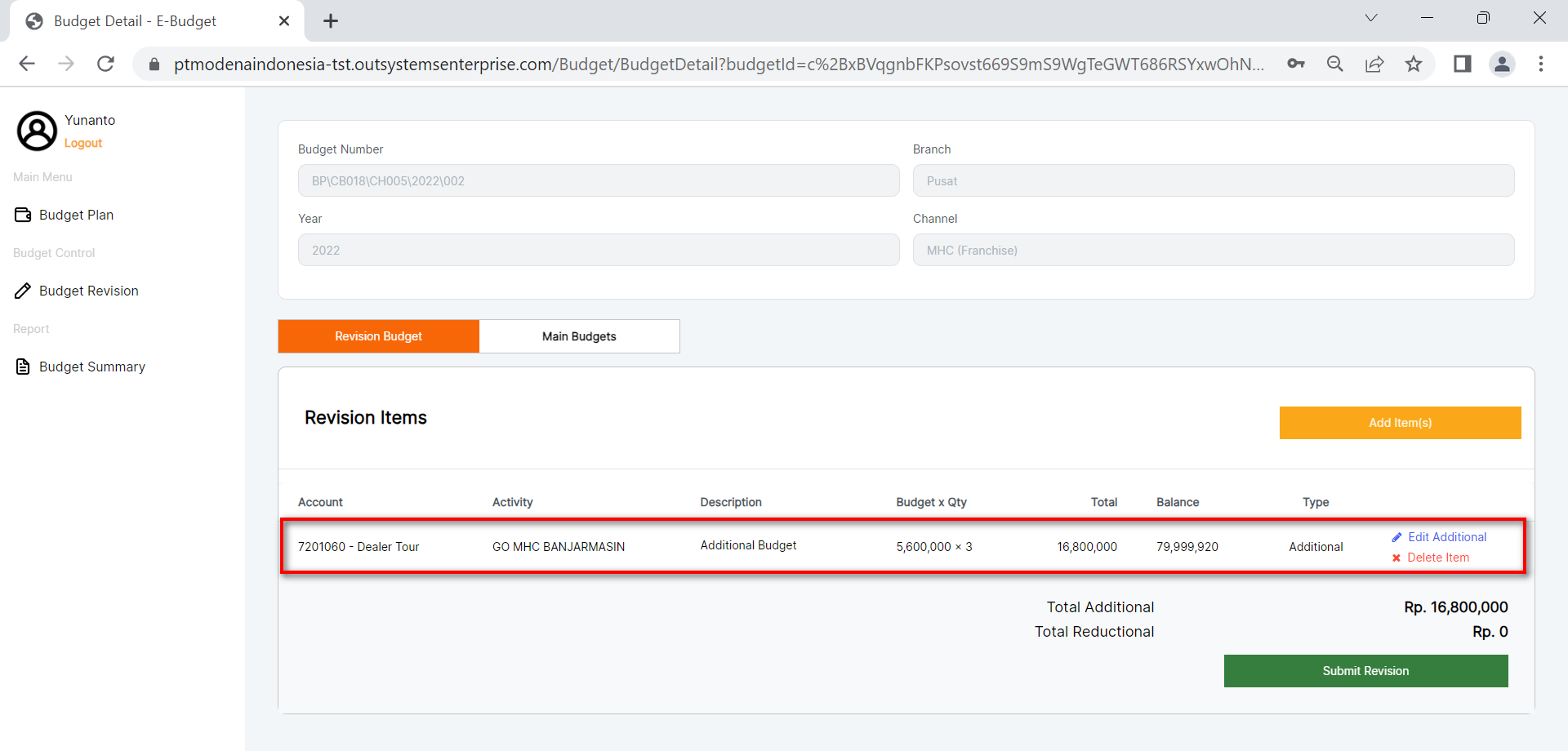Click the Budget Plan wallet icon
Viewport: 1568px width, 751px height.
pos(23,215)
